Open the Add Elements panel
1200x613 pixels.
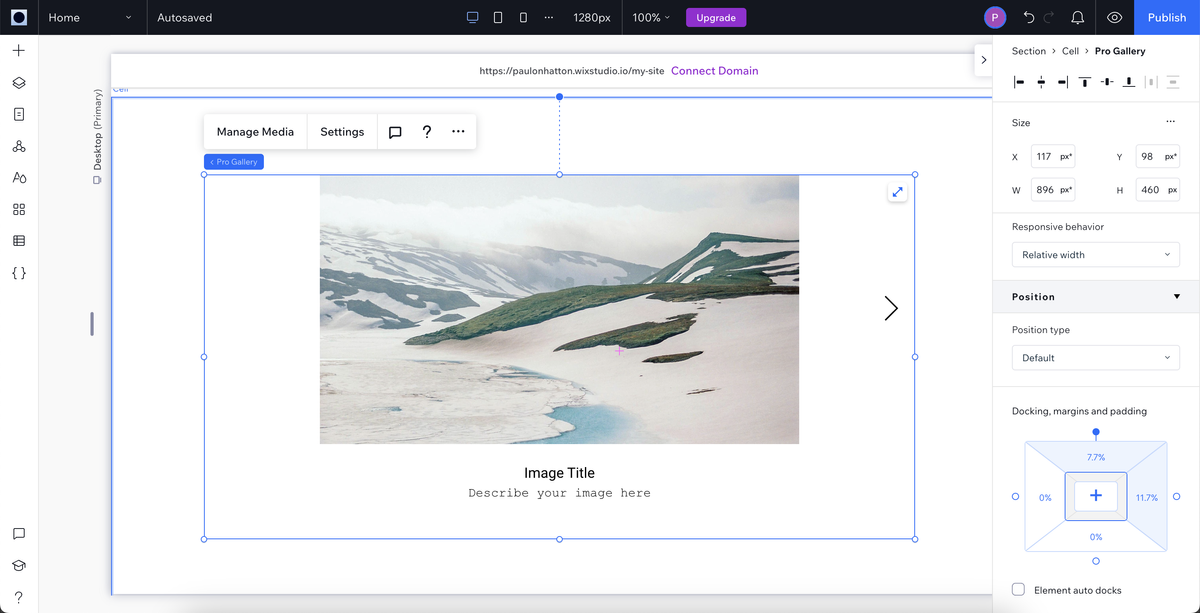tap(18, 49)
